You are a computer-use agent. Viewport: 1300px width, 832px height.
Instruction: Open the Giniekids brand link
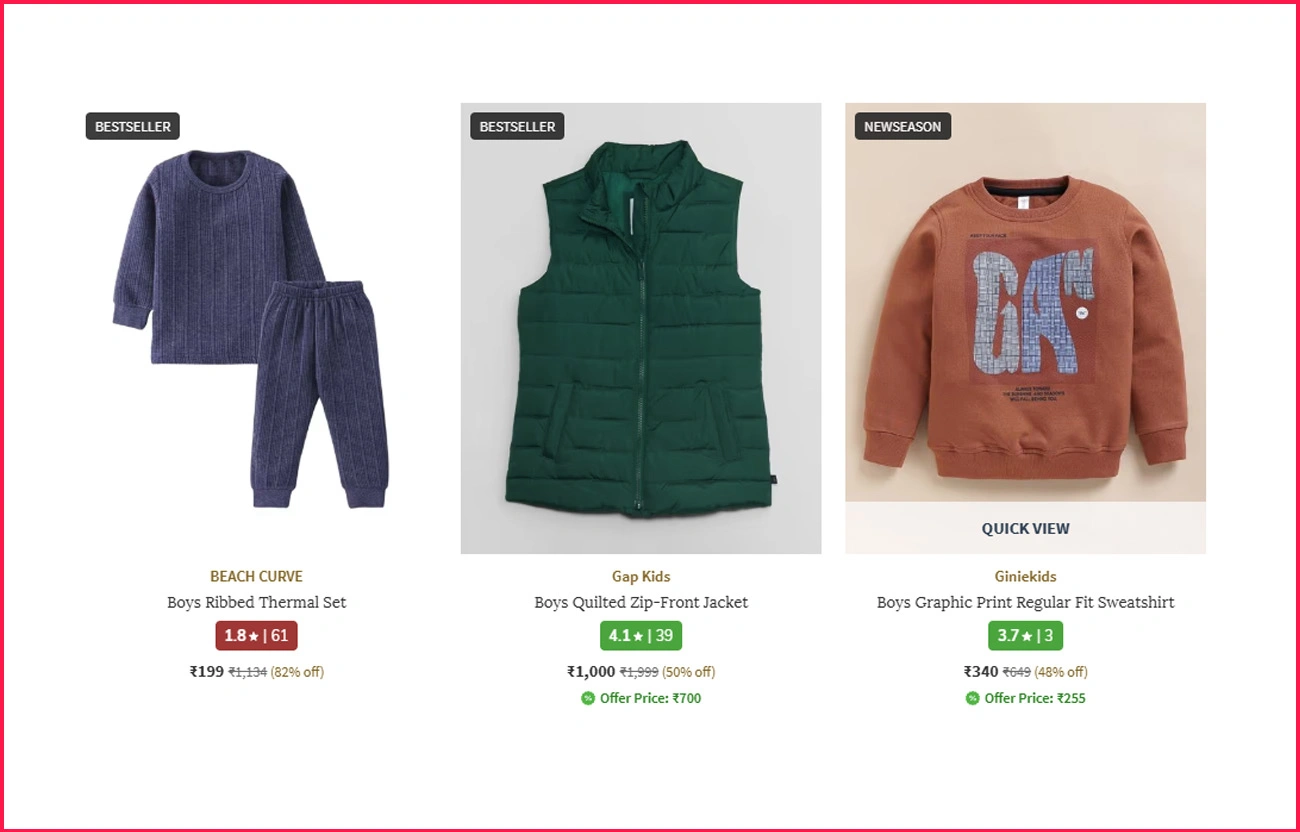coord(1025,576)
